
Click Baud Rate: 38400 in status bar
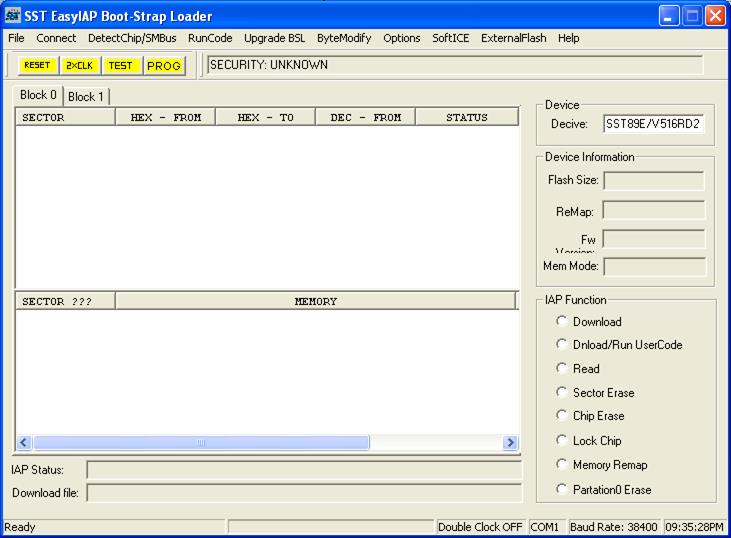pos(614,527)
